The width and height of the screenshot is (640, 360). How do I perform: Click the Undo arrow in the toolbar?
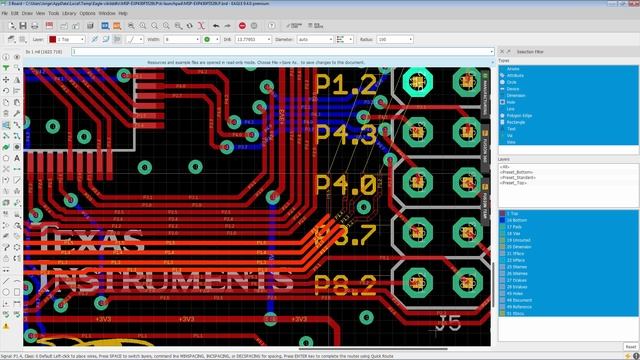pyautogui.click(x=216, y=26)
